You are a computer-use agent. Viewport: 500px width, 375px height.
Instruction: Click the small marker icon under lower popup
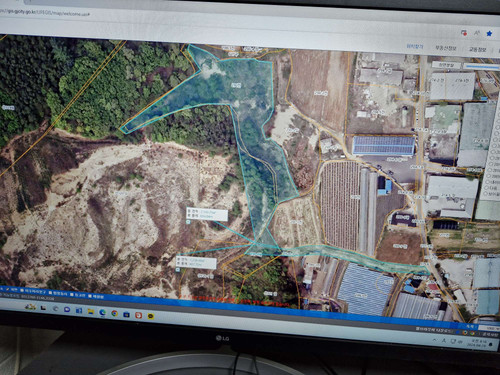(178, 270)
